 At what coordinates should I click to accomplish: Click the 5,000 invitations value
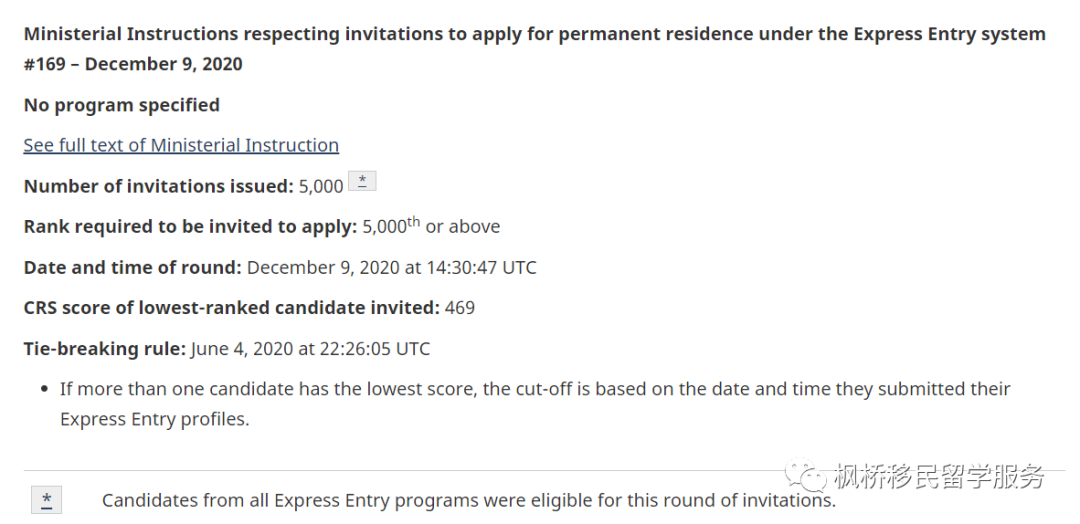point(321,187)
